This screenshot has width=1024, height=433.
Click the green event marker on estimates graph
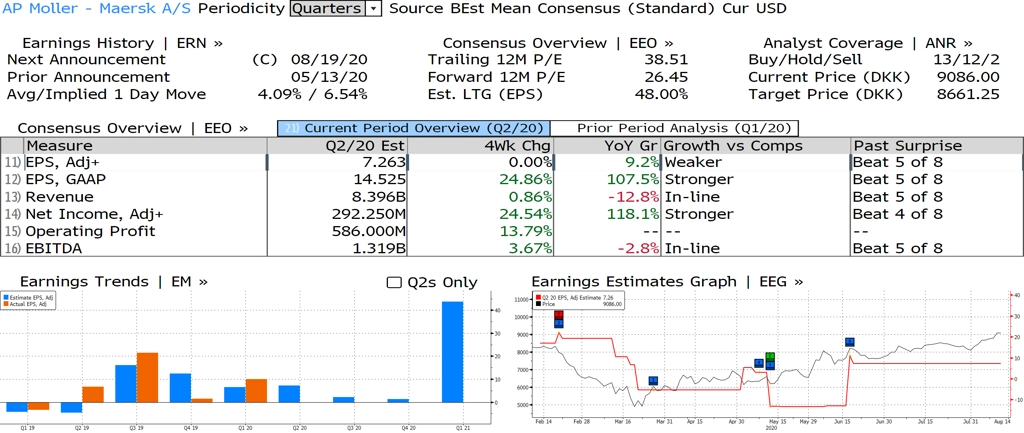[x=770, y=357]
